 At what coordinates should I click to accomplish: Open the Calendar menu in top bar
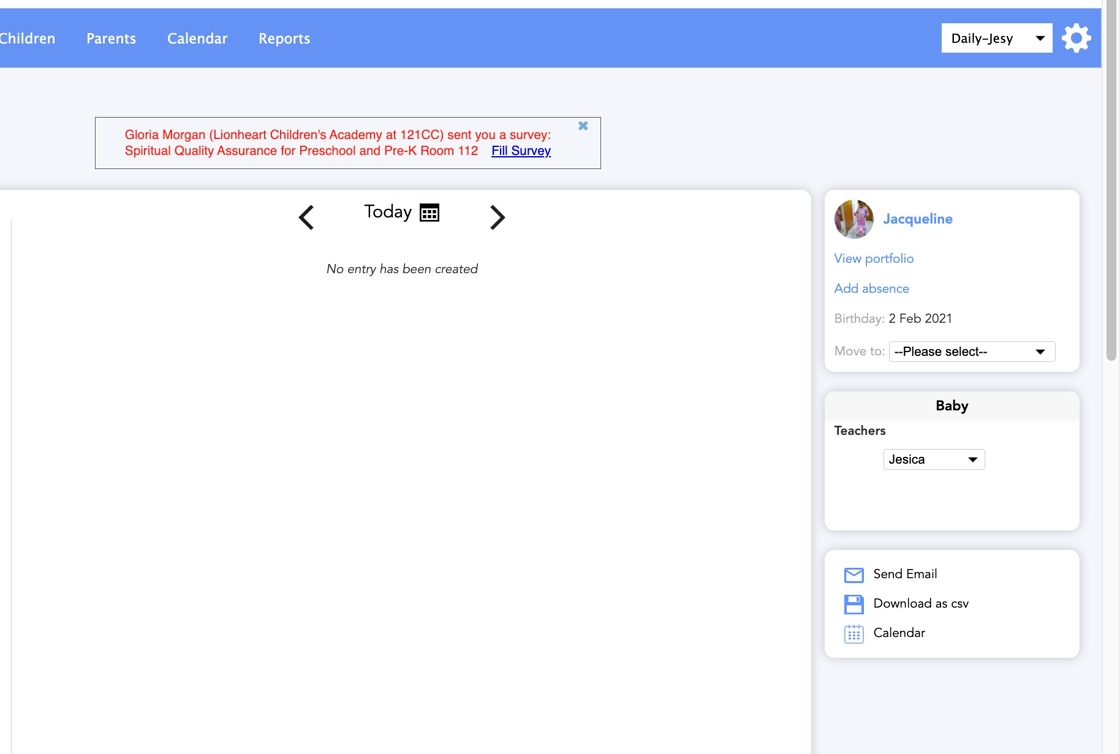click(197, 39)
